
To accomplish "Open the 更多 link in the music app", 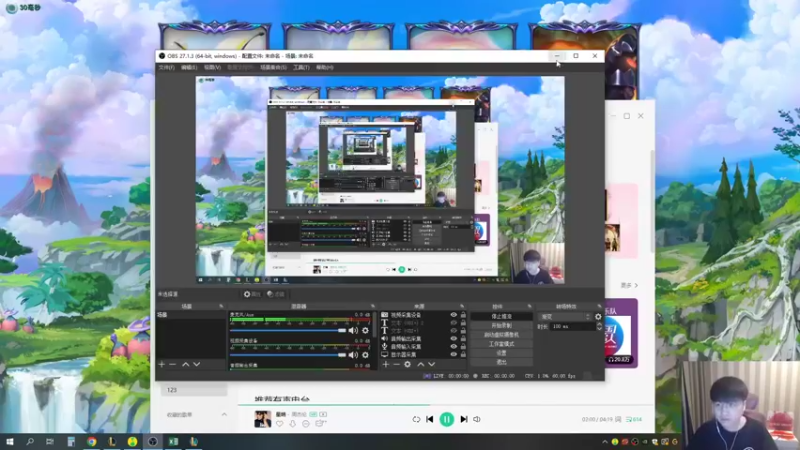I will 629,285.
